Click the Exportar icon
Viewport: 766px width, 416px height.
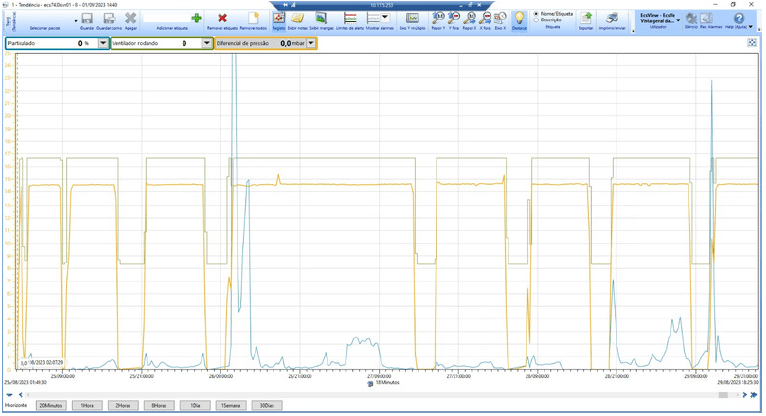point(586,18)
